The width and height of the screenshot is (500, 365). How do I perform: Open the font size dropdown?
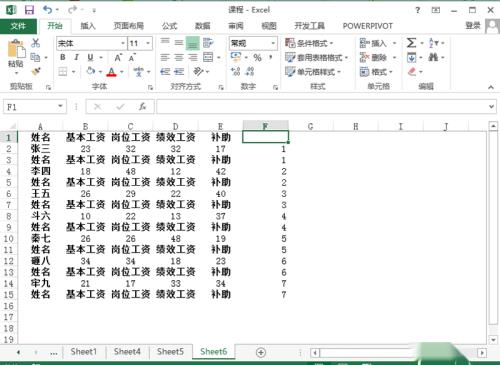tap(148, 43)
